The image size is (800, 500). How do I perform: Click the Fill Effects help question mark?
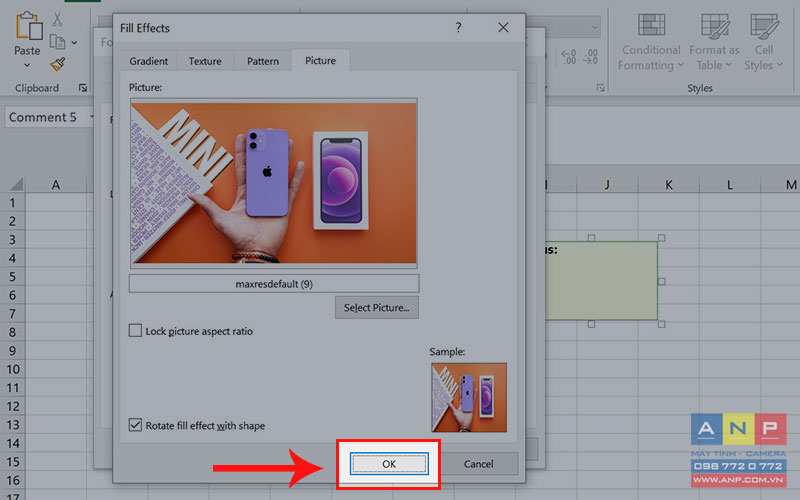[x=458, y=28]
